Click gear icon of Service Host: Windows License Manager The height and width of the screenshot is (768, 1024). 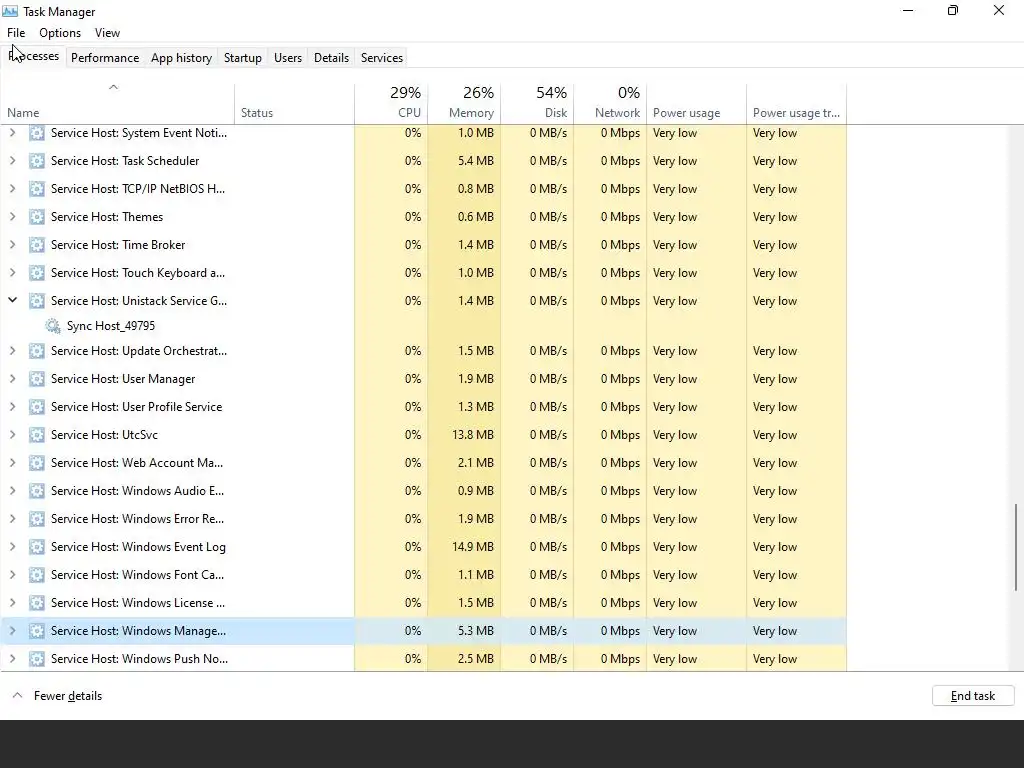tap(37, 603)
